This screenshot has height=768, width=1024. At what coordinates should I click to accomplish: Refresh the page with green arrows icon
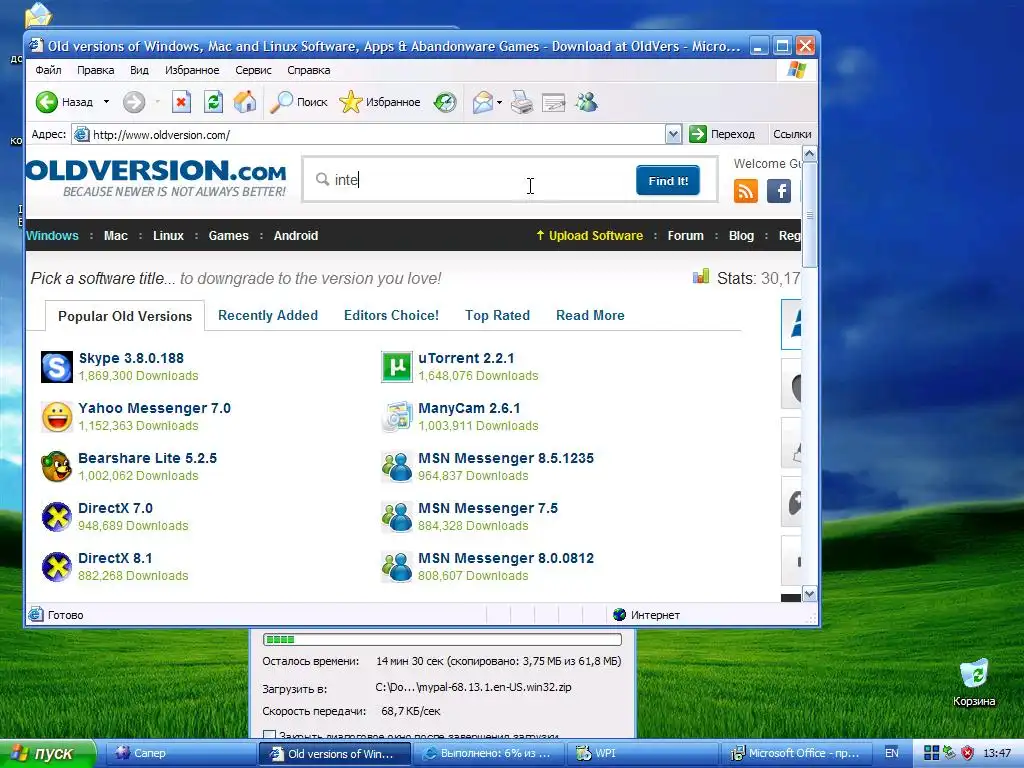213,102
